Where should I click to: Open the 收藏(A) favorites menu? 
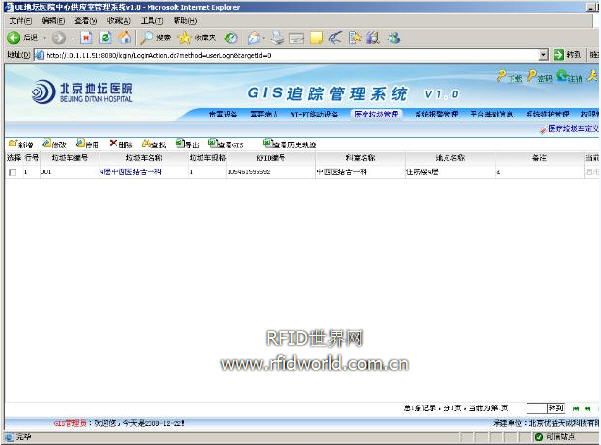coord(118,21)
